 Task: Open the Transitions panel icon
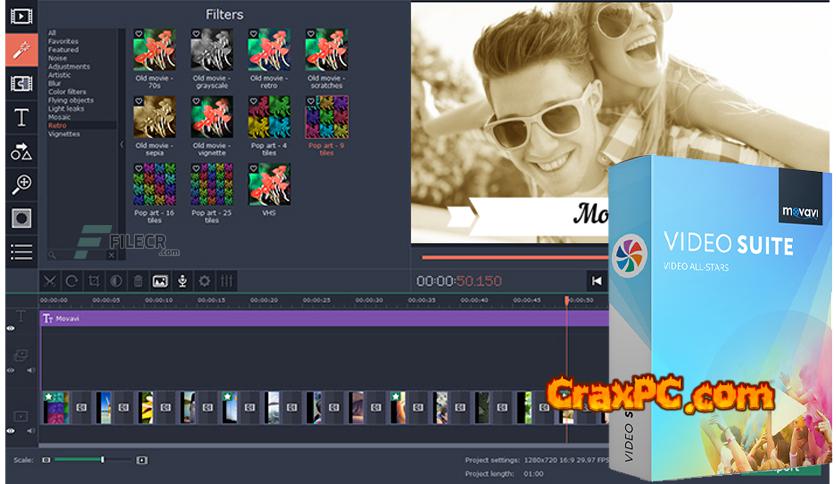[x=21, y=83]
